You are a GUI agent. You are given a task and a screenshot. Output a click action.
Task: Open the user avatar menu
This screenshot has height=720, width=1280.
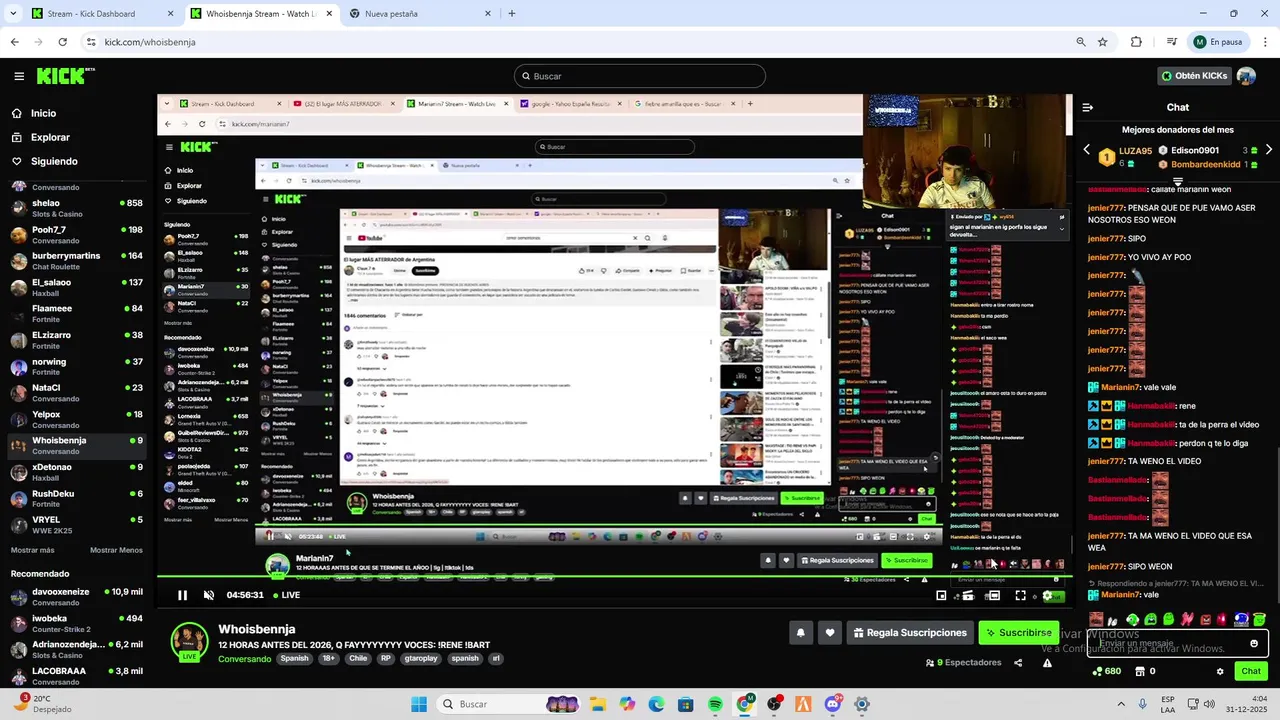click(1246, 76)
